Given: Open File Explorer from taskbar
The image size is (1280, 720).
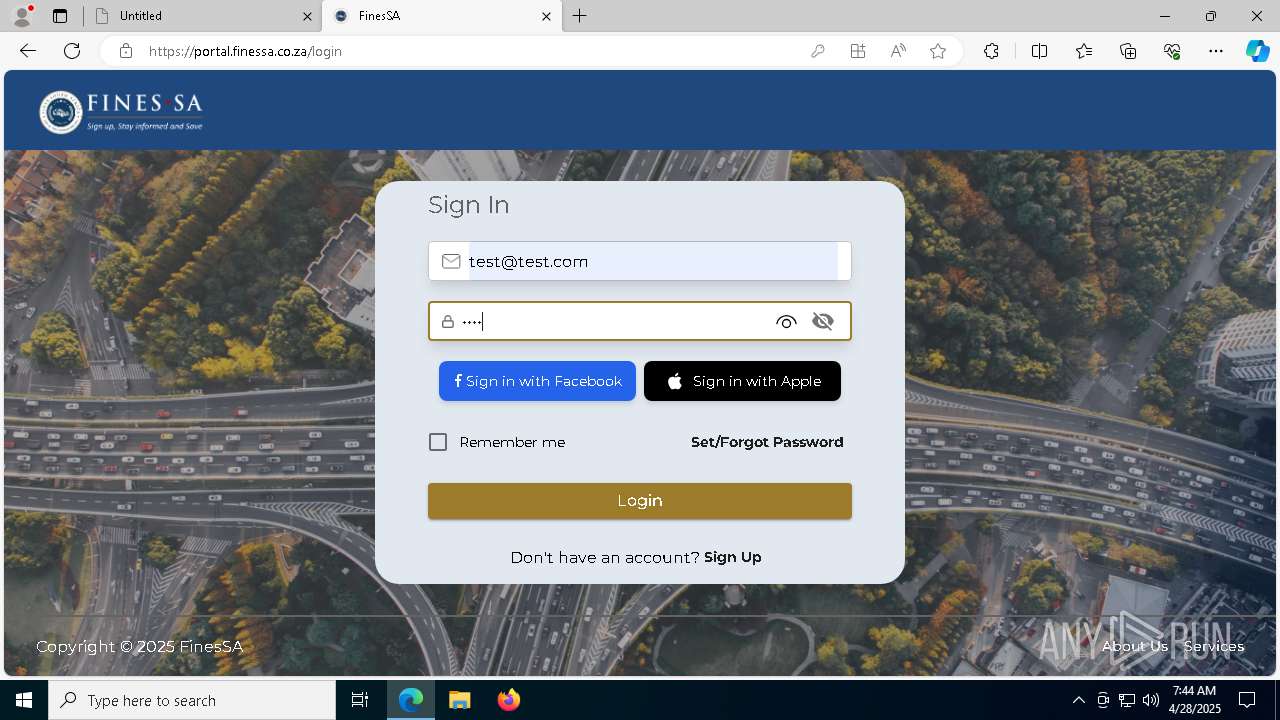Looking at the screenshot, I should tap(459, 700).
